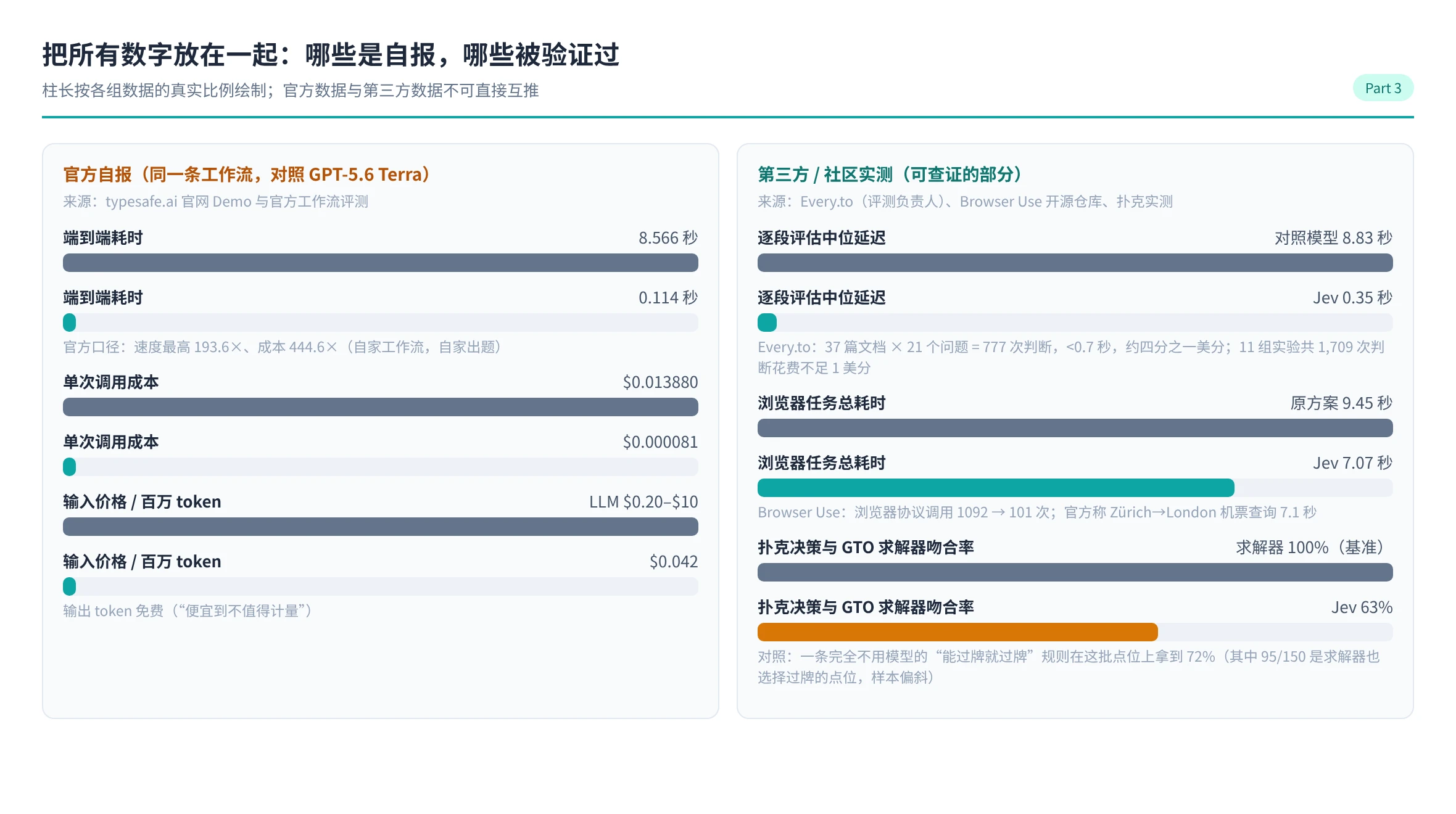Click the source line mentioning typesafe.ai
This screenshot has width=1456, height=814.
215,202
